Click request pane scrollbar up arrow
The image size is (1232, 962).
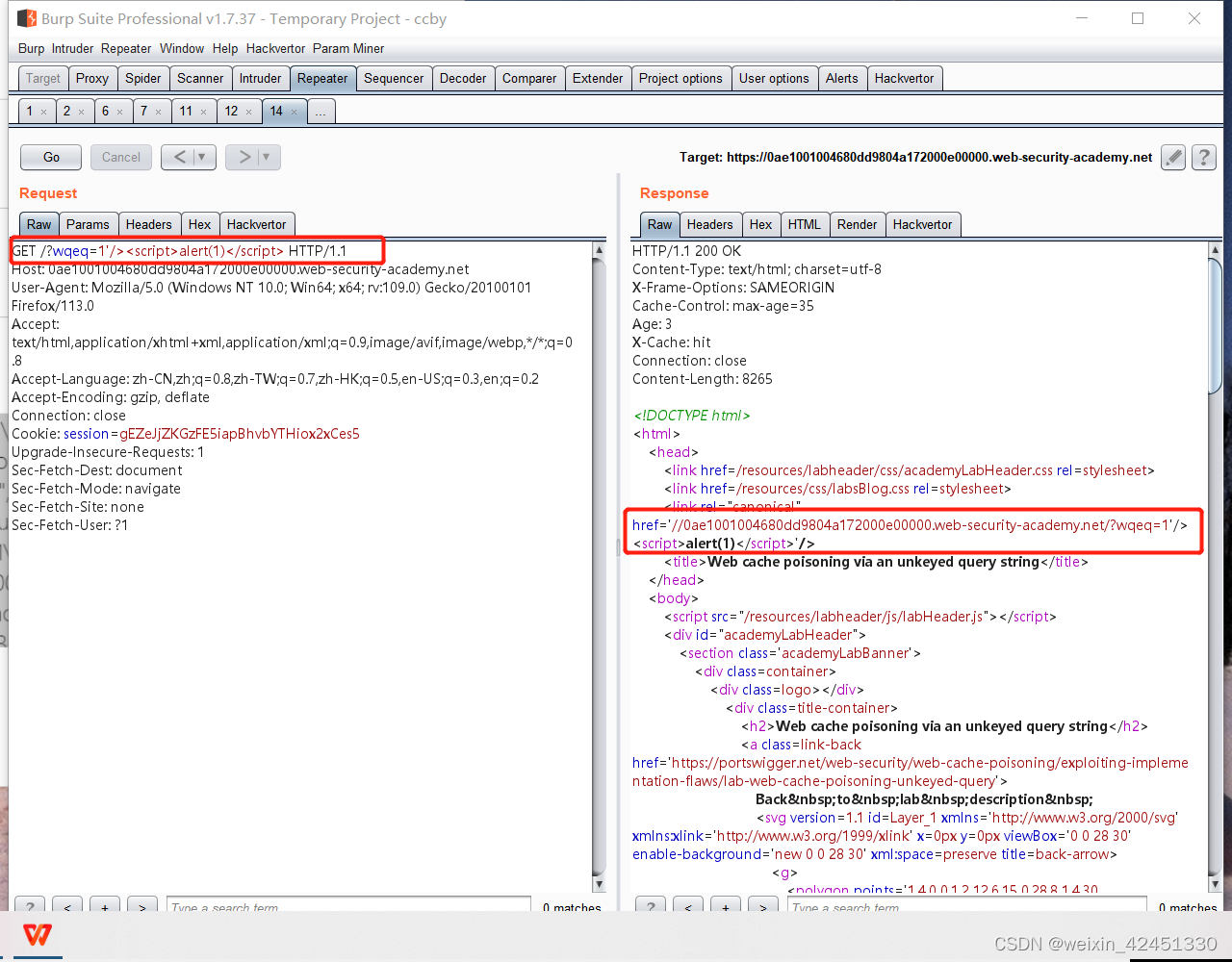[x=599, y=250]
